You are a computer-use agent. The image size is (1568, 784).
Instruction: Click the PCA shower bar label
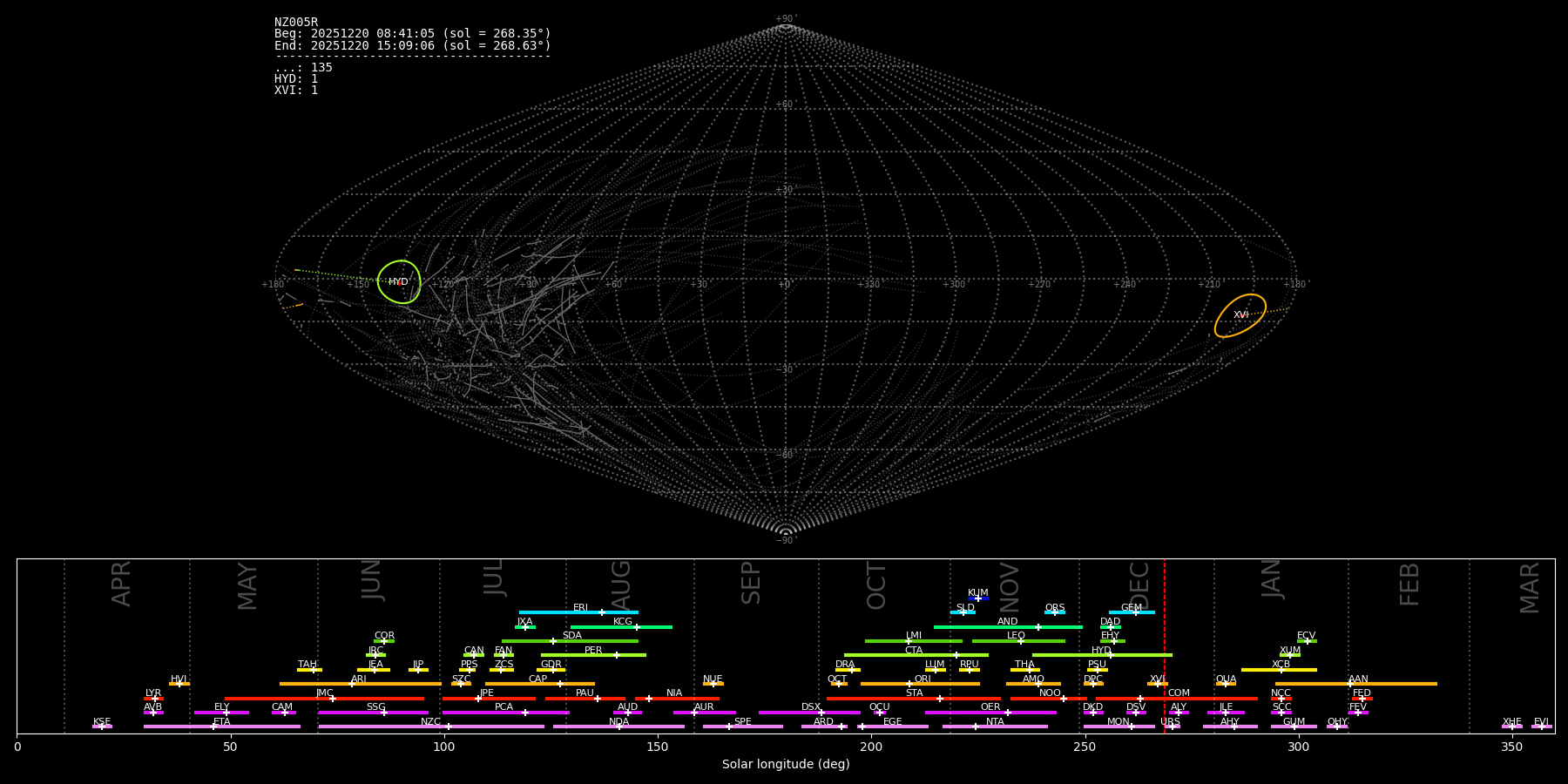click(x=504, y=707)
